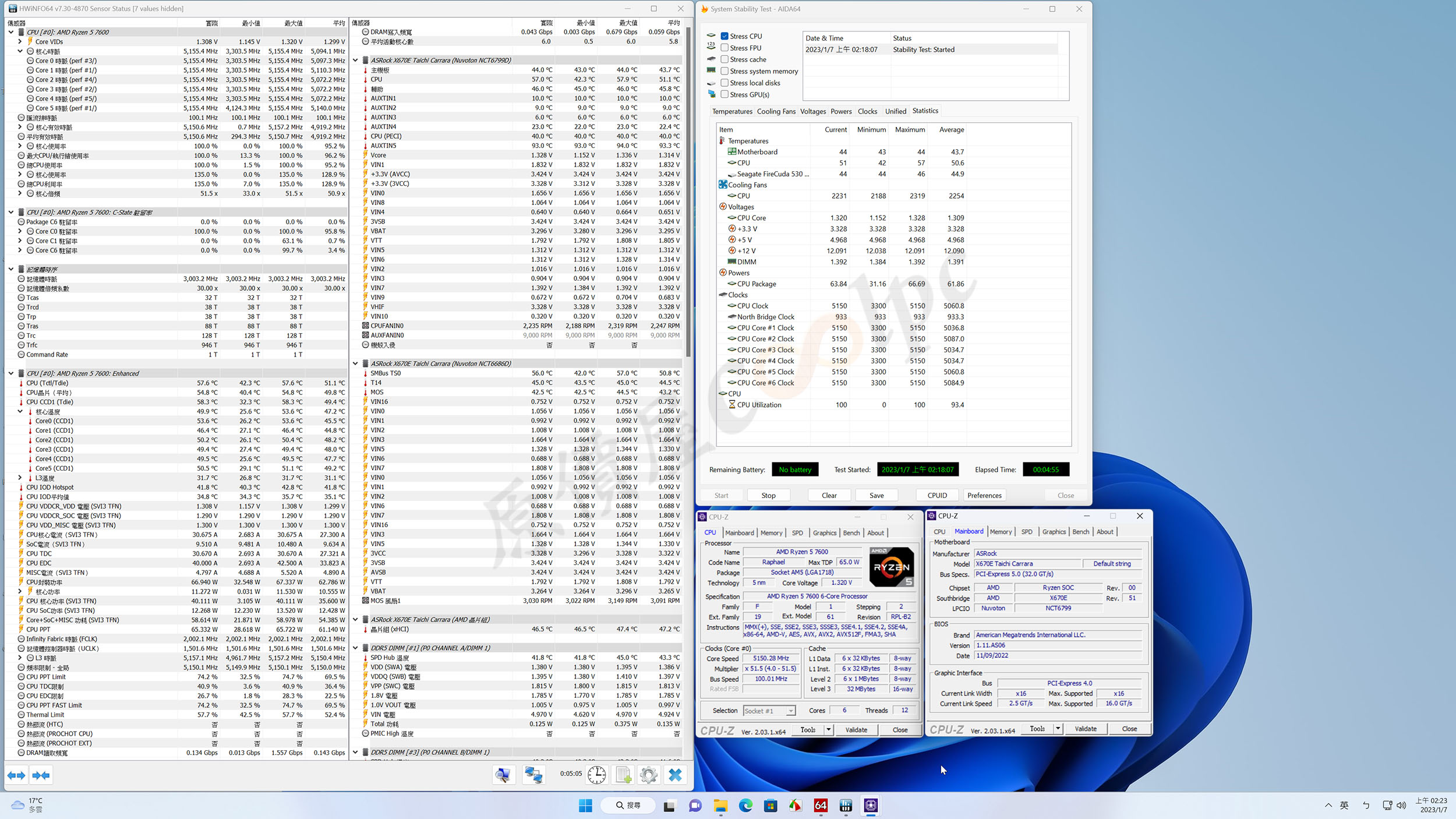
Task: Click HWiNFO collapse columns arrows icon
Action: coord(41,775)
